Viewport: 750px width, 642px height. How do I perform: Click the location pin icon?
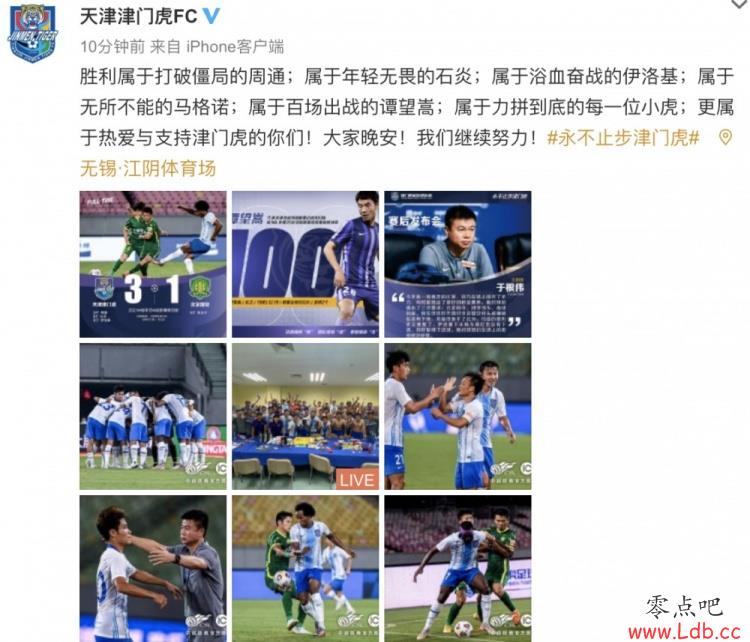tap(725, 137)
